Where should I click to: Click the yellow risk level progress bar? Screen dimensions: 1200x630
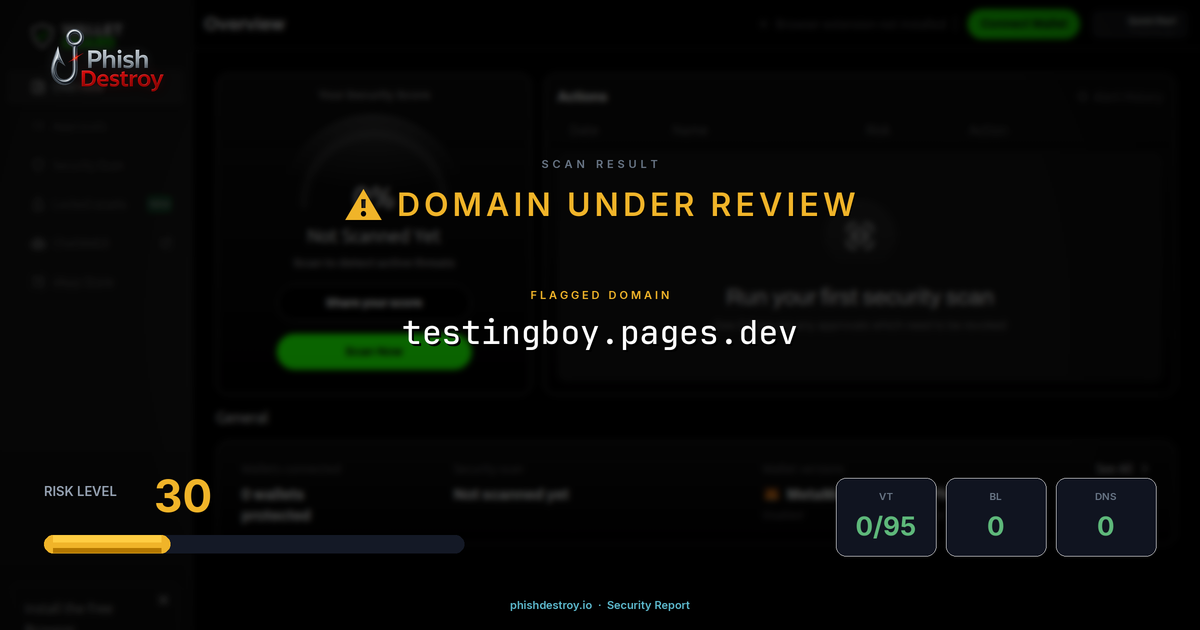tap(105, 544)
